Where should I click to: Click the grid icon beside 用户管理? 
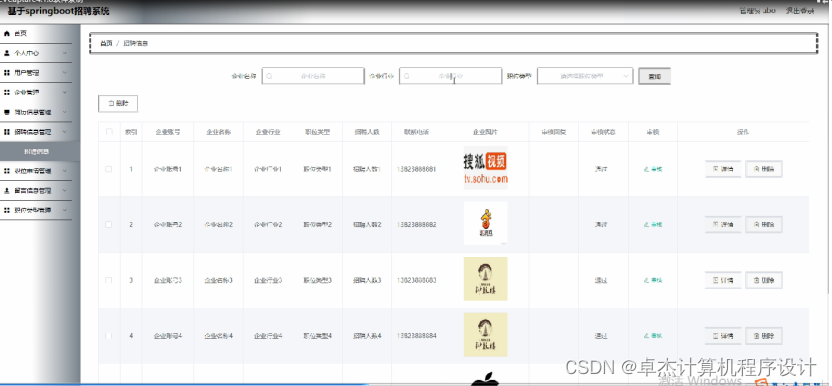pyautogui.click(x=7, y=73)
